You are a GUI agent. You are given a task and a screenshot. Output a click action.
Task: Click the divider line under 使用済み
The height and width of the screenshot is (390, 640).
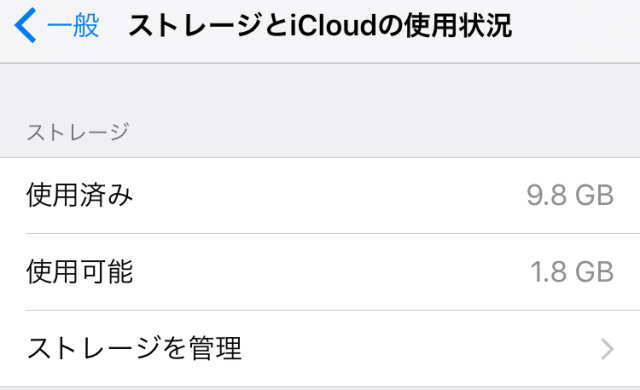click(332, 234)
